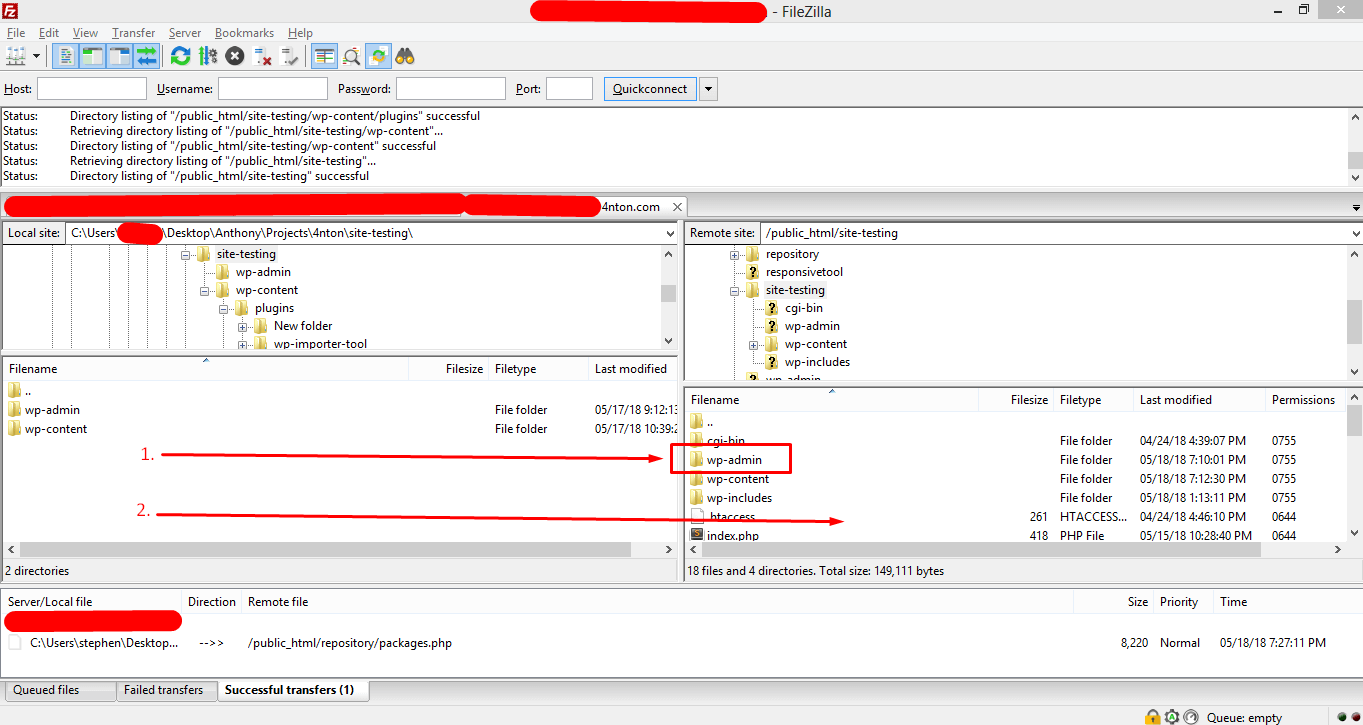The image size is (1363, 725).
Task: Toggle local directory tree display
Action: click(93, 56)
